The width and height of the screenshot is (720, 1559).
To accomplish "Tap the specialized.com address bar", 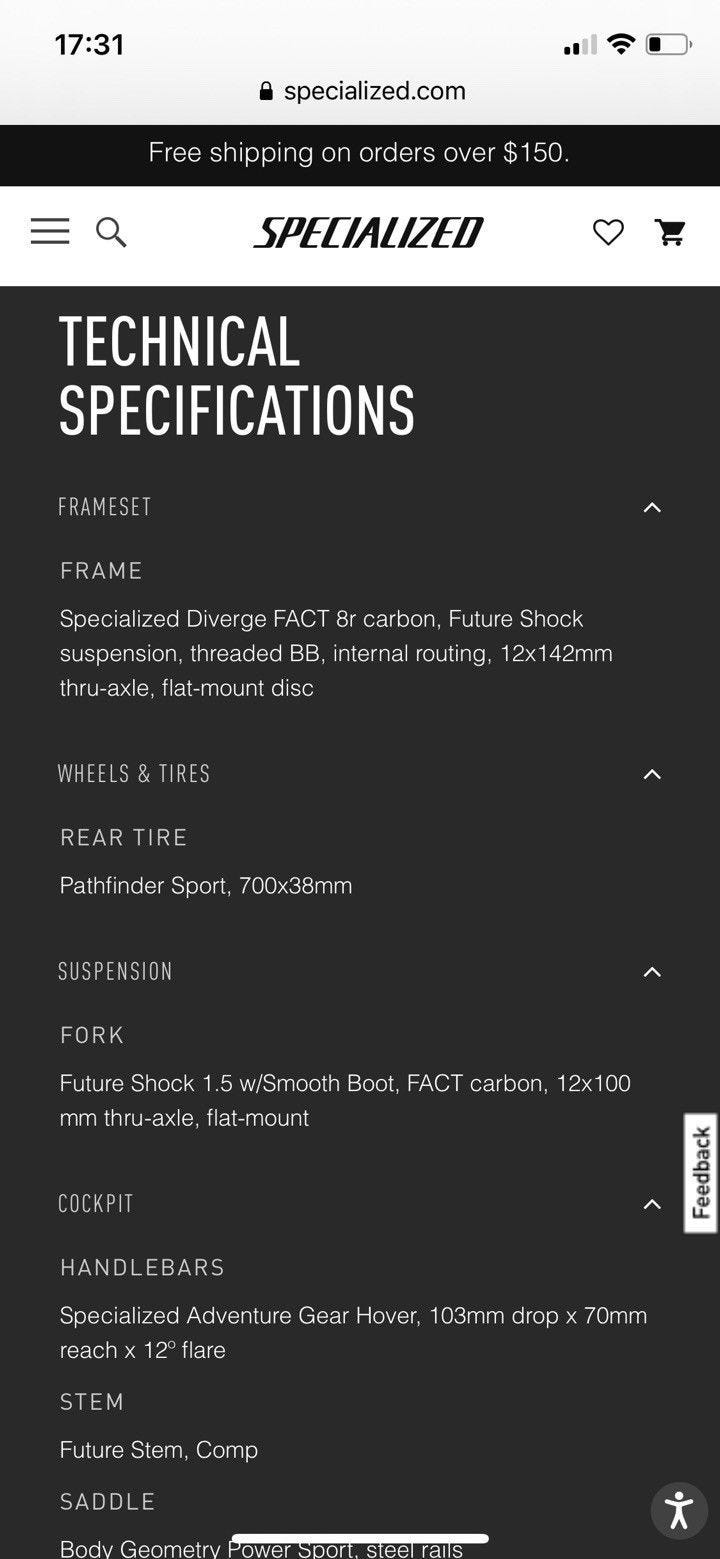I will pyautogui.click(x=360, y=91).
